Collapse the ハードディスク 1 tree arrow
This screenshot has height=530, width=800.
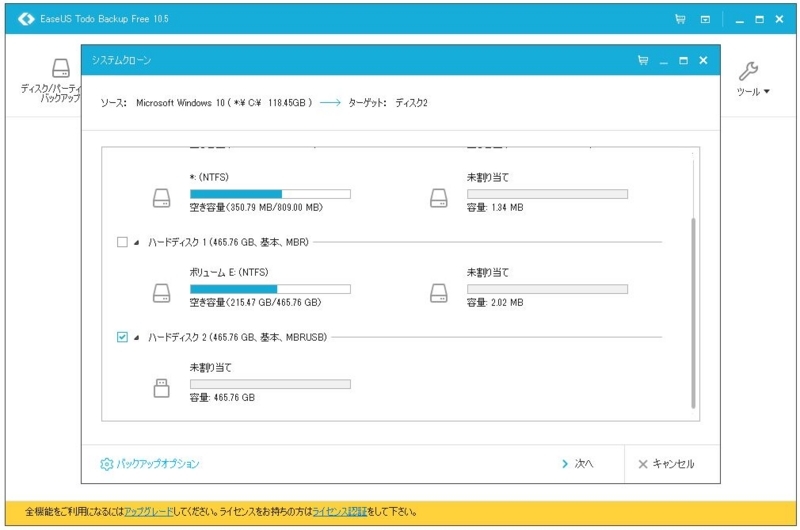(x=136, y=243)
